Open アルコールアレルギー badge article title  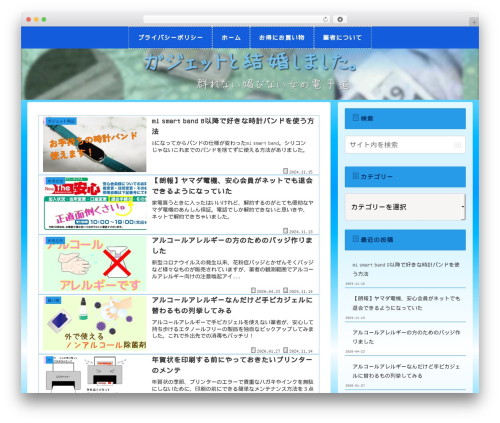(232, 246)
